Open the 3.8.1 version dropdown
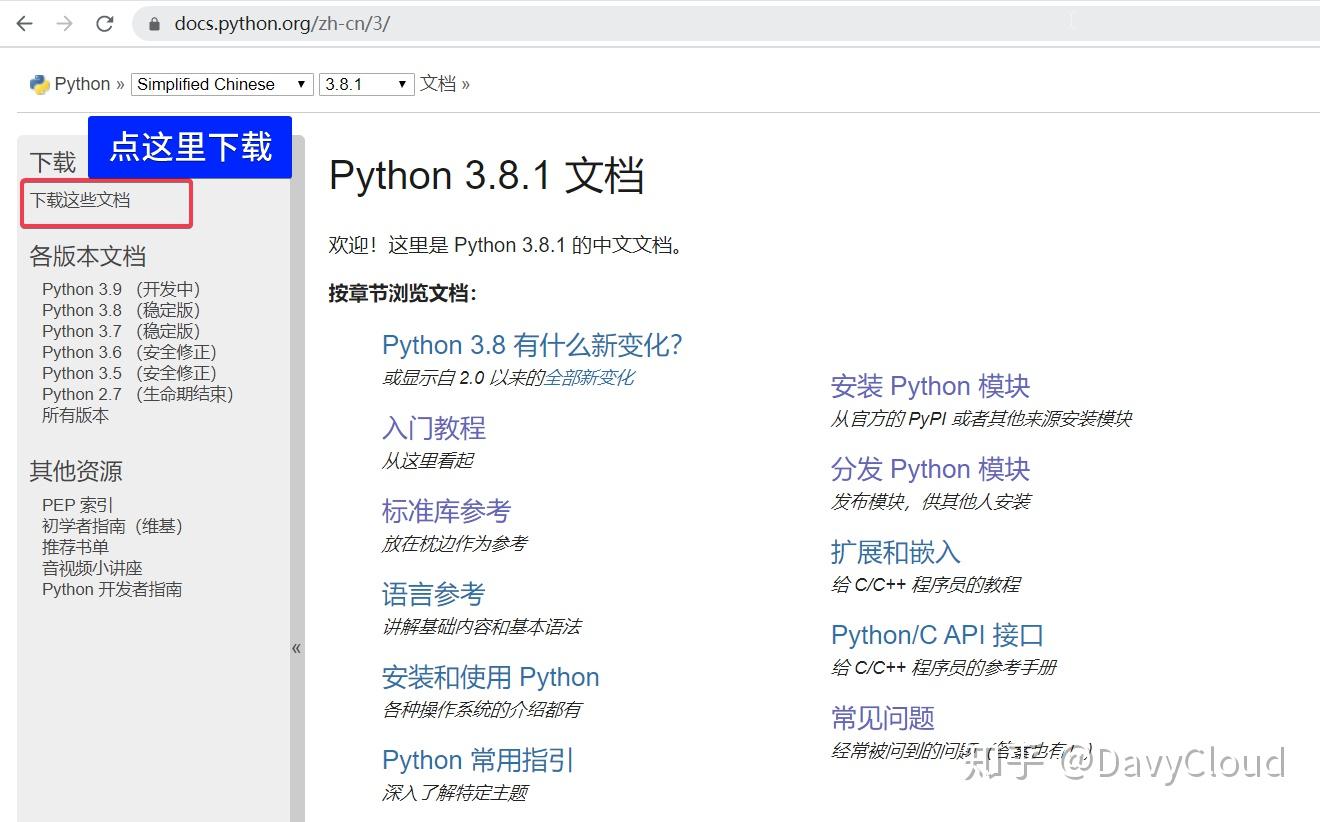 coord(366,85)
